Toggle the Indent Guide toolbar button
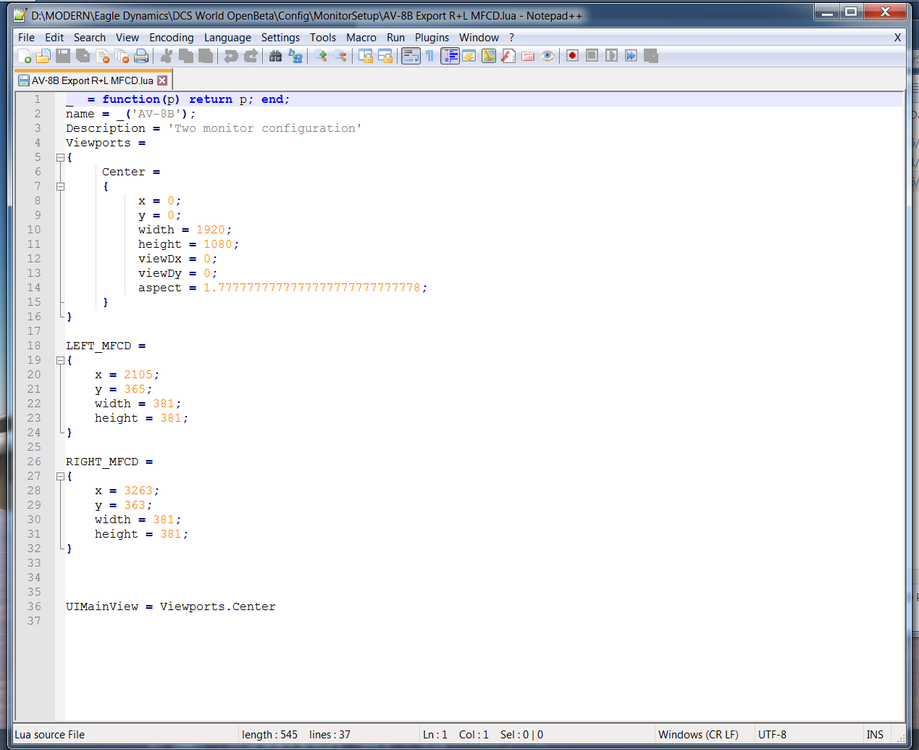 coord(450,56)
